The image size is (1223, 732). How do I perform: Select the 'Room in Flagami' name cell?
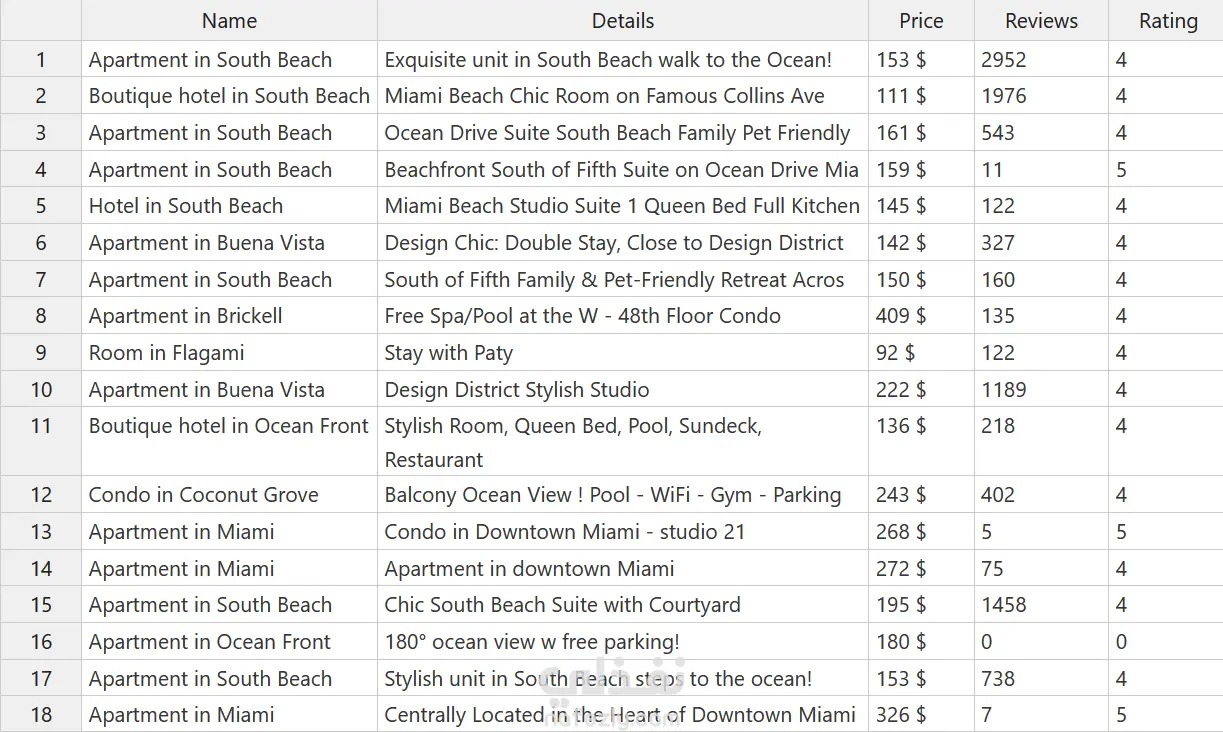167,353
